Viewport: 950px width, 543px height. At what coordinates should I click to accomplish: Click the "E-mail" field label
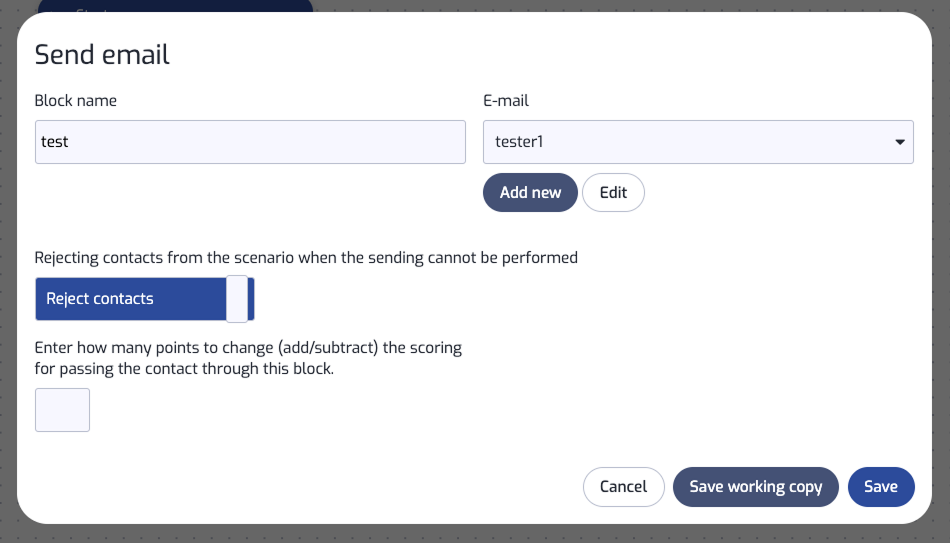point(506,100)
